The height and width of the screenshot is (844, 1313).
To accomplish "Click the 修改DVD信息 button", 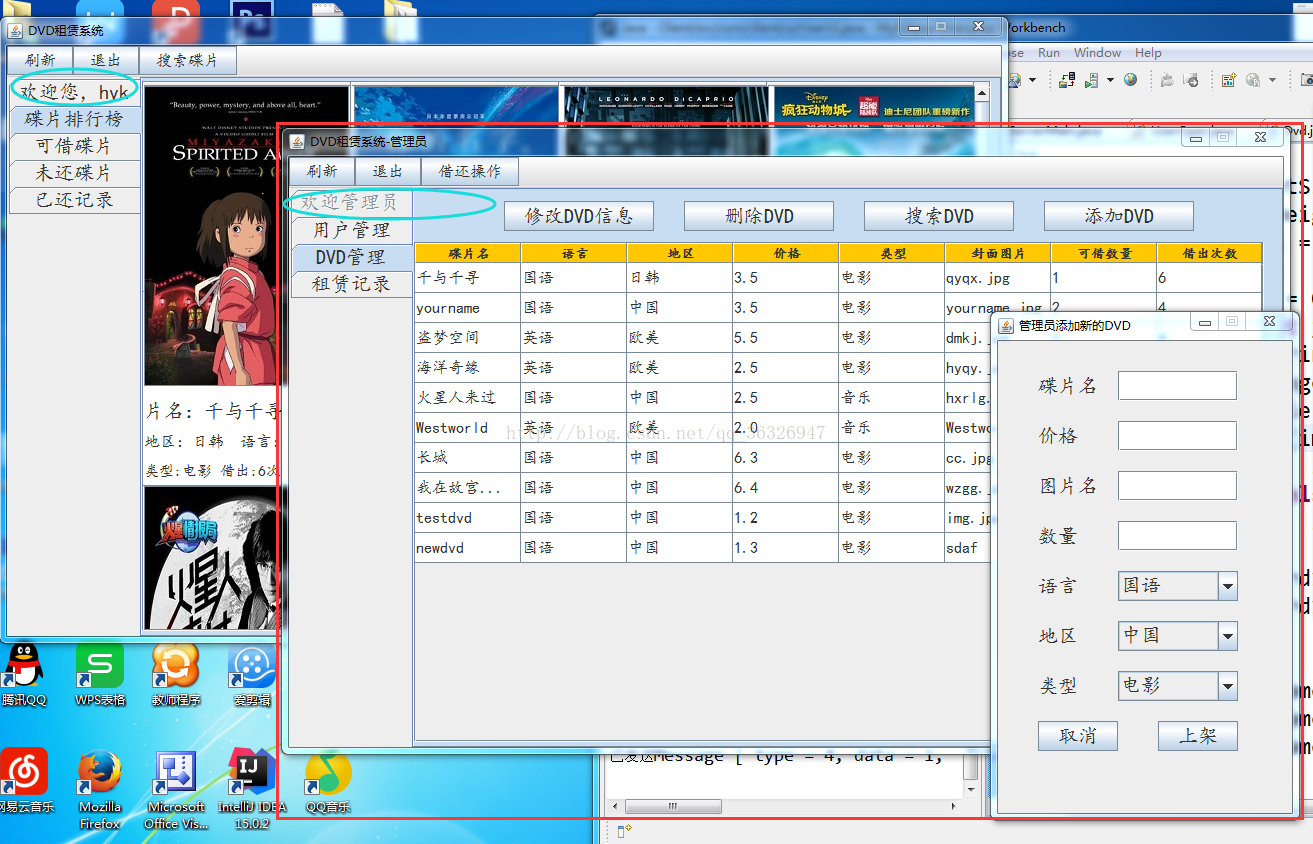I will pyautogui.click(x=579, y=216).
